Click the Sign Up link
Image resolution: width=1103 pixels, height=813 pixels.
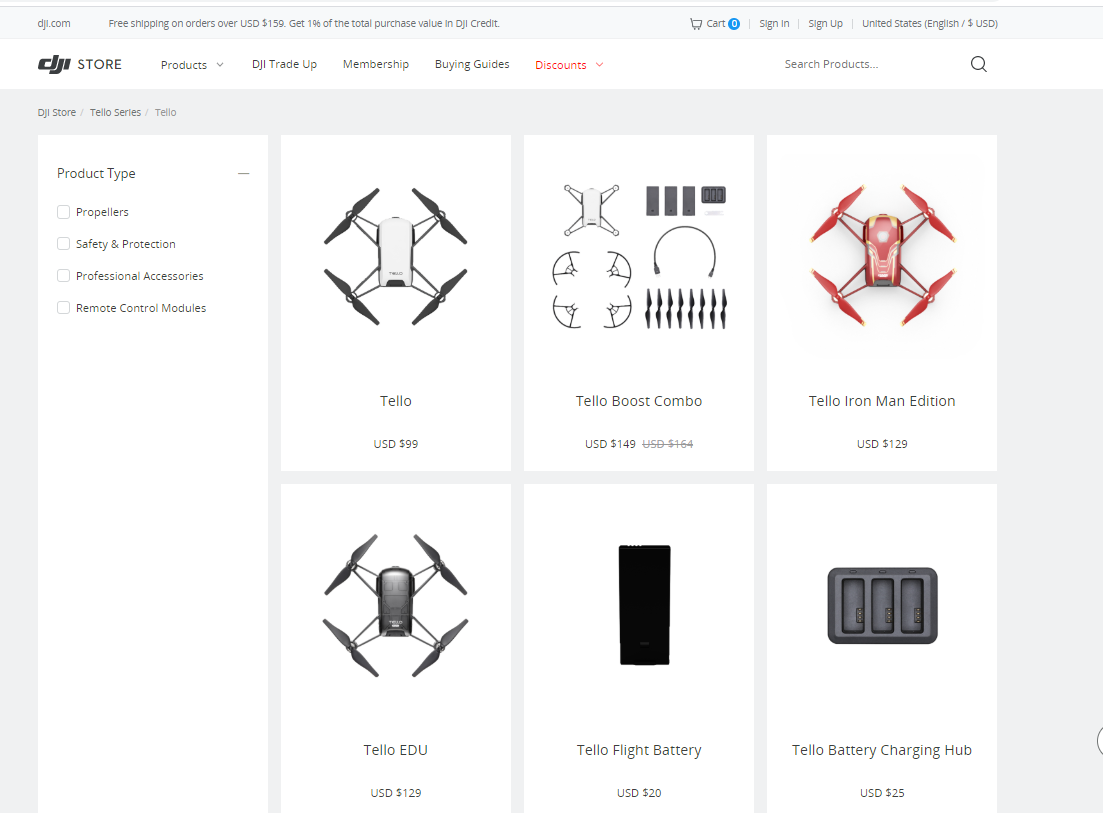click(x=825, y=23)
